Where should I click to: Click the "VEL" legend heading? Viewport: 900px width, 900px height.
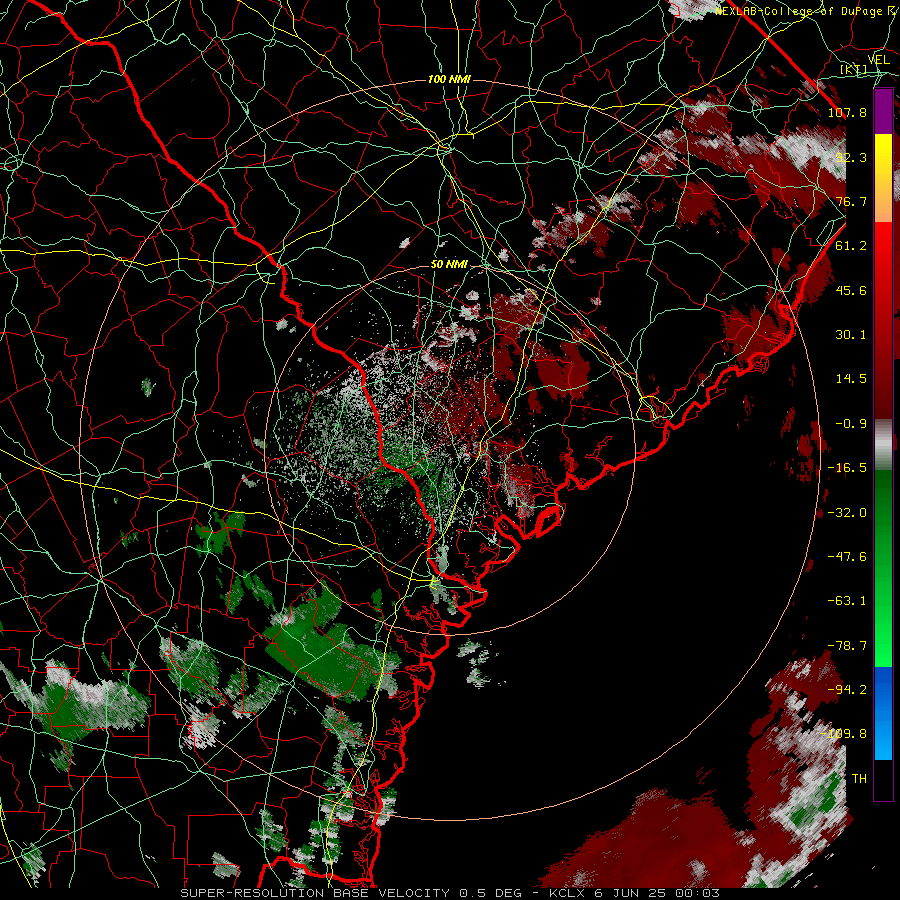point(879,60)
